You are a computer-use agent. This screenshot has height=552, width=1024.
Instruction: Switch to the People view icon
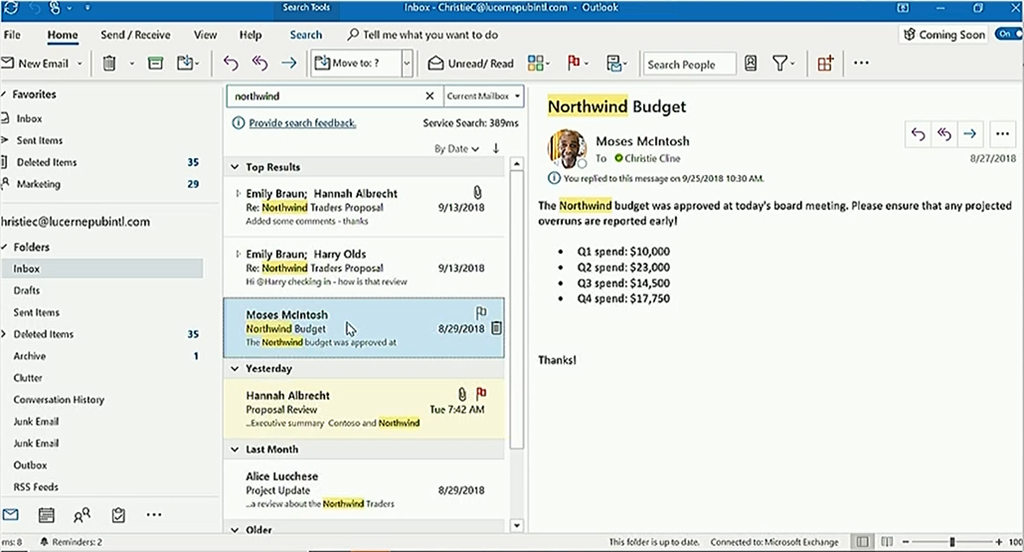82,515
